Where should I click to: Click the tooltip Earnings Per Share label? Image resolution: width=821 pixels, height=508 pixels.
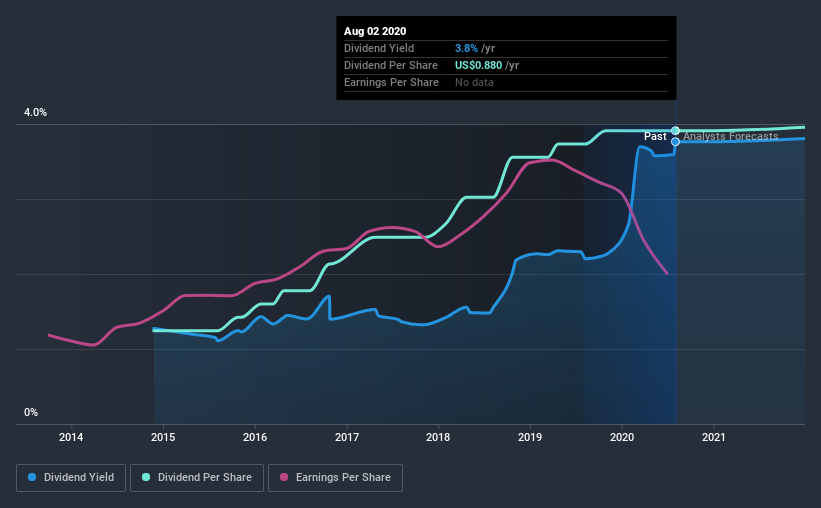tap(391, 82)
